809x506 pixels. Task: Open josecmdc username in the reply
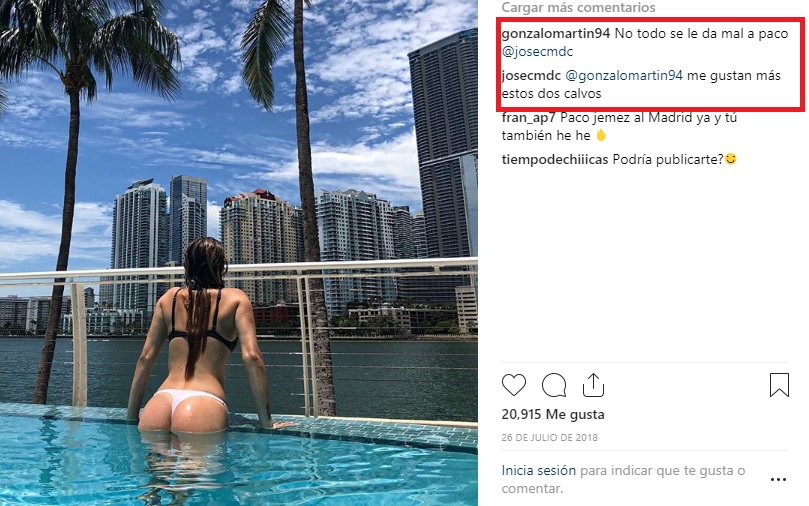(531, 76)
